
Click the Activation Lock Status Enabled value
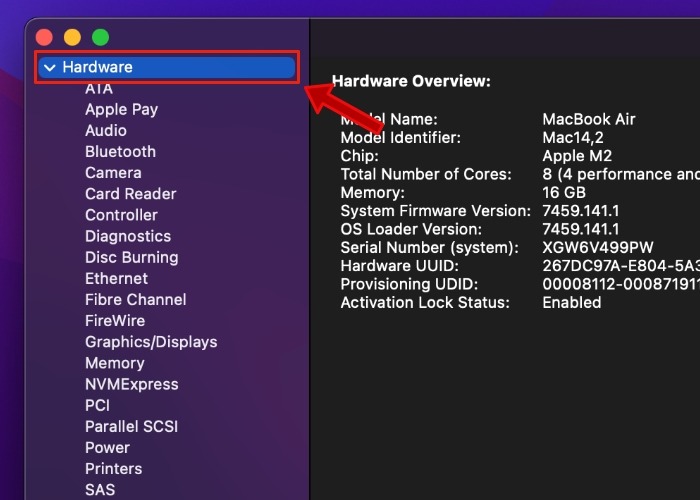572,302
